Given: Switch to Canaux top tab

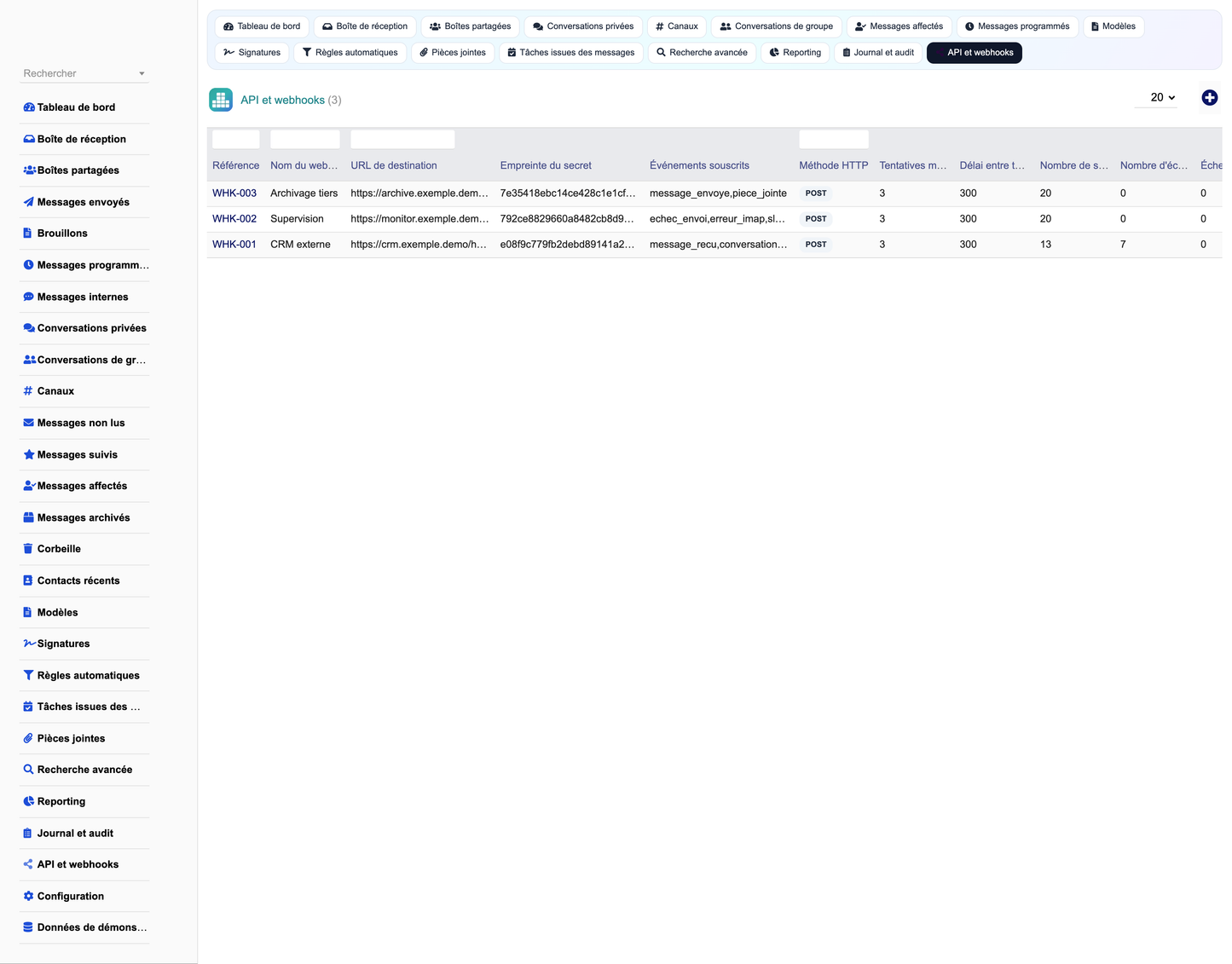Looking at the screenshot, I should pos(676,26).
